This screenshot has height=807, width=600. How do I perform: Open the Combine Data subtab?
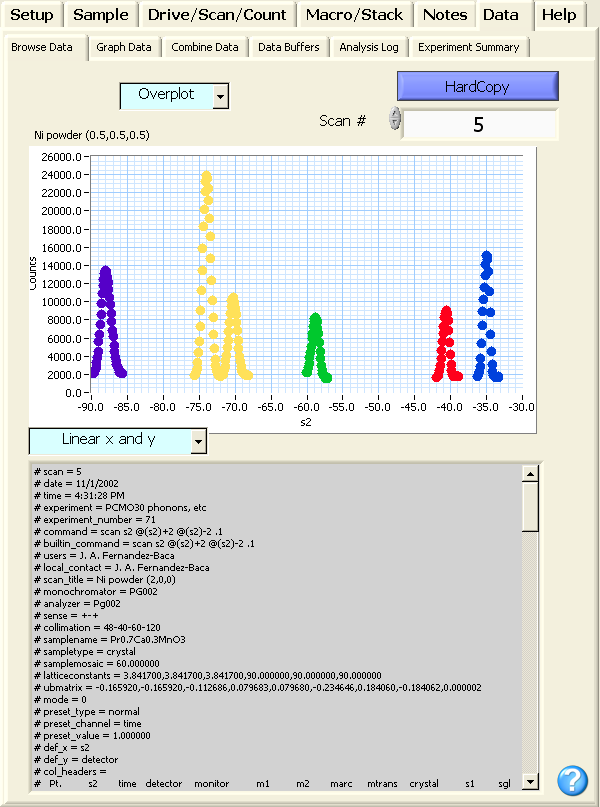click(205, 47)
